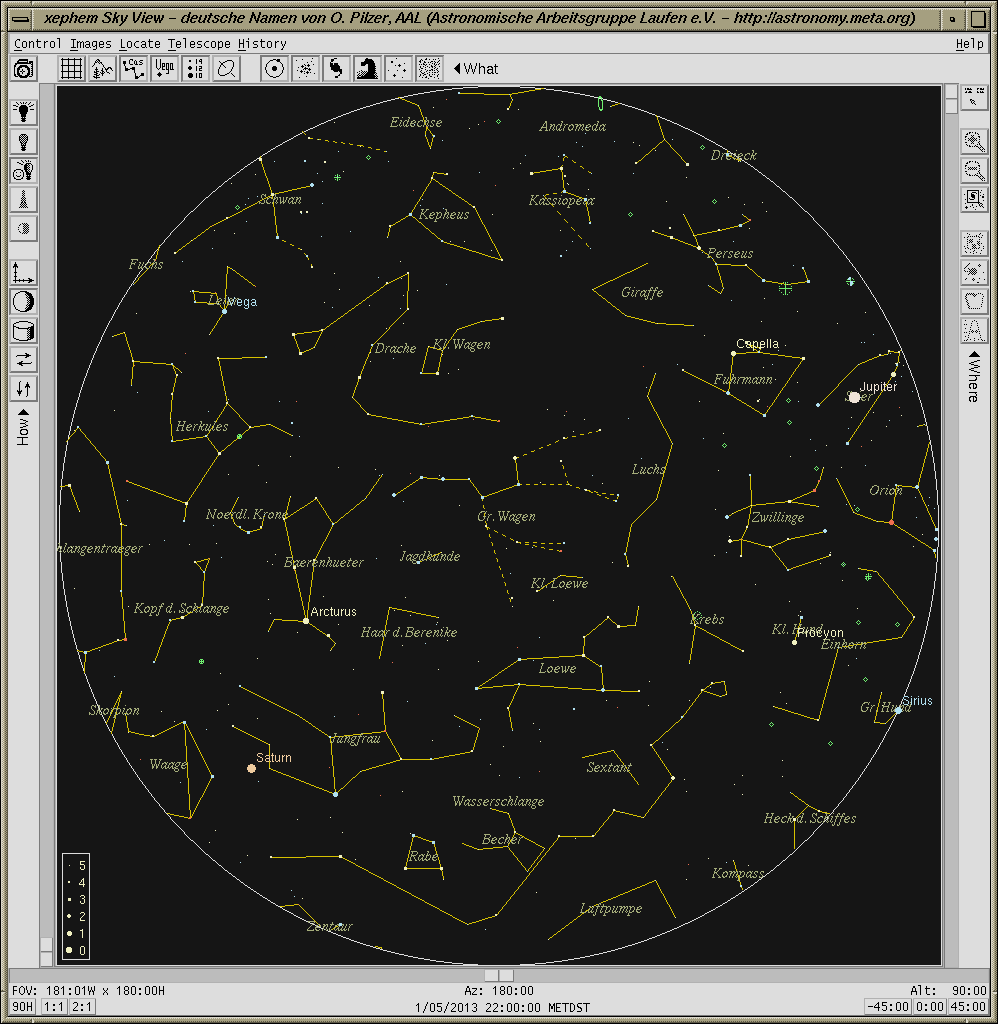Image resolution: width=998 pixels, height=1024 pixels.
Task: Flip view left-right arrows icon
Action: click(x=24, y=360)
